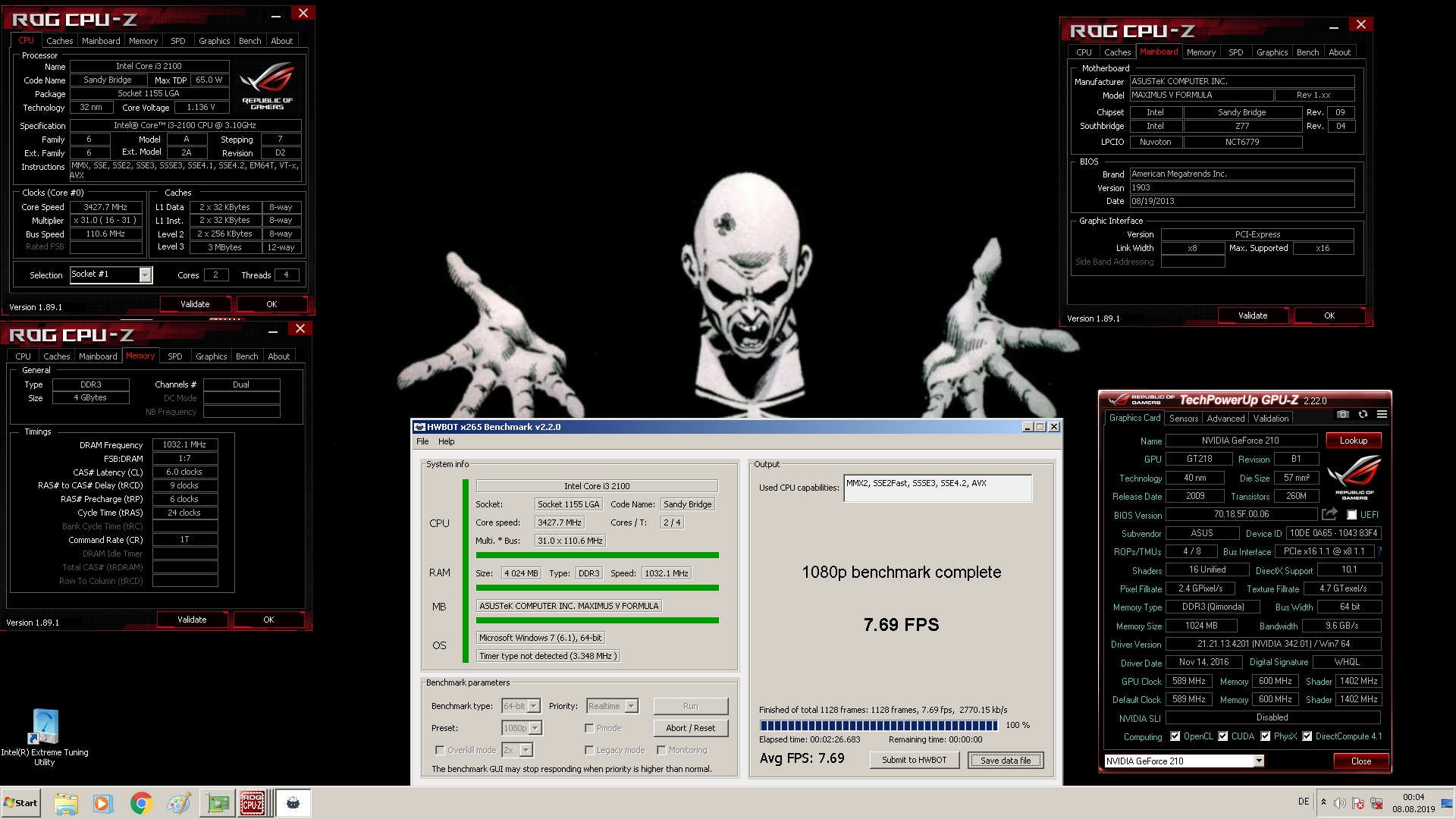This screenshot has width=1456, height=819.
Task: Open the Graphics tab in the Mainboard CPU-Z window
Action: pos(1272,52)
